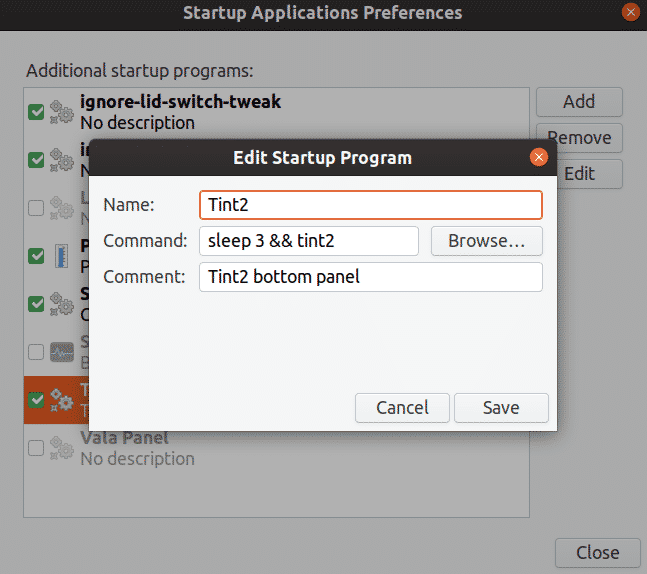Viewport: 647px width, 574px height.
Task: Uncheck the highlighted Tint2 entry checkbox
Action: (36, 400)
